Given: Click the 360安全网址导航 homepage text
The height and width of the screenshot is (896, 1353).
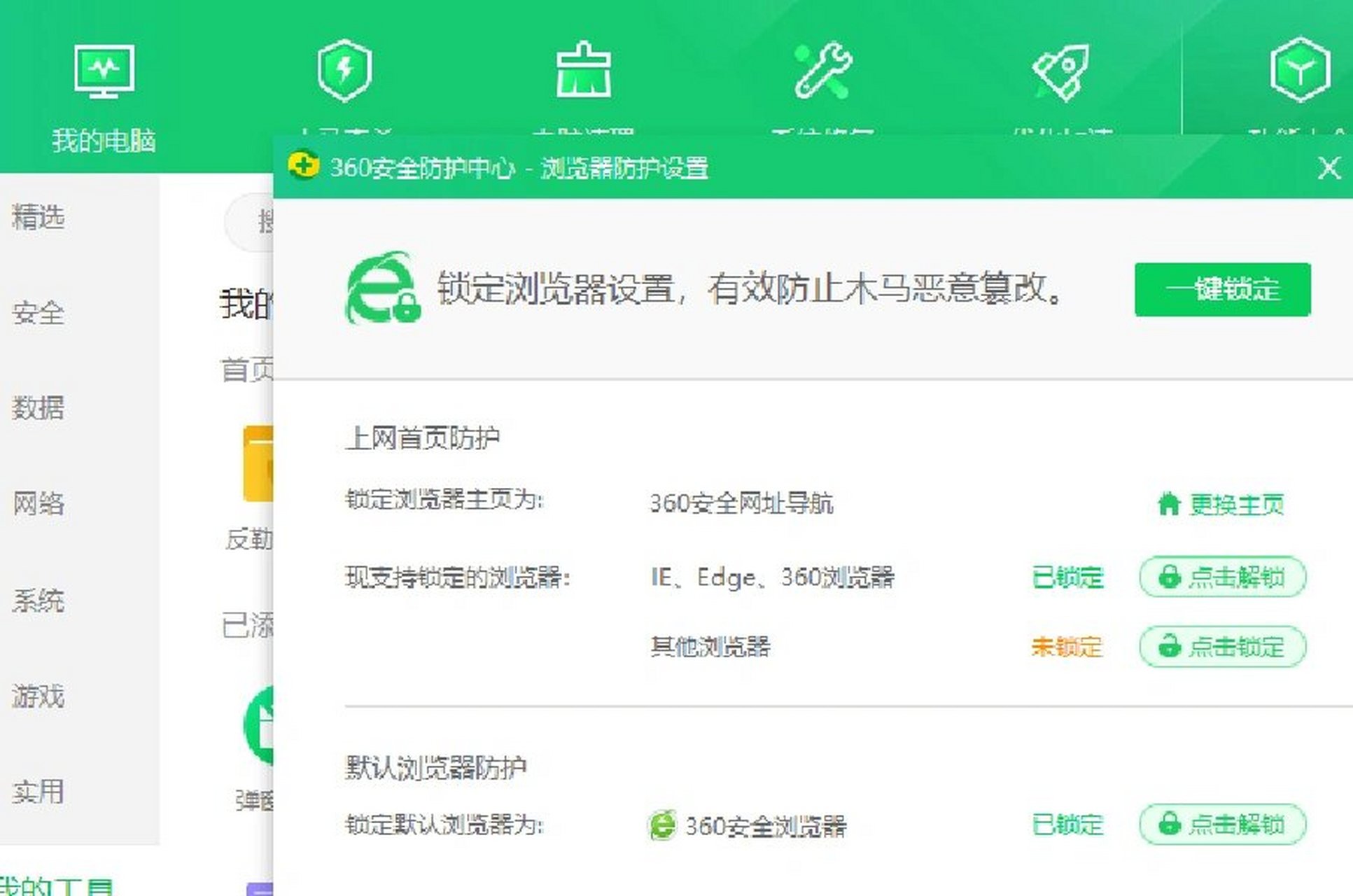Looking at the screenshot, I should 742,503.
